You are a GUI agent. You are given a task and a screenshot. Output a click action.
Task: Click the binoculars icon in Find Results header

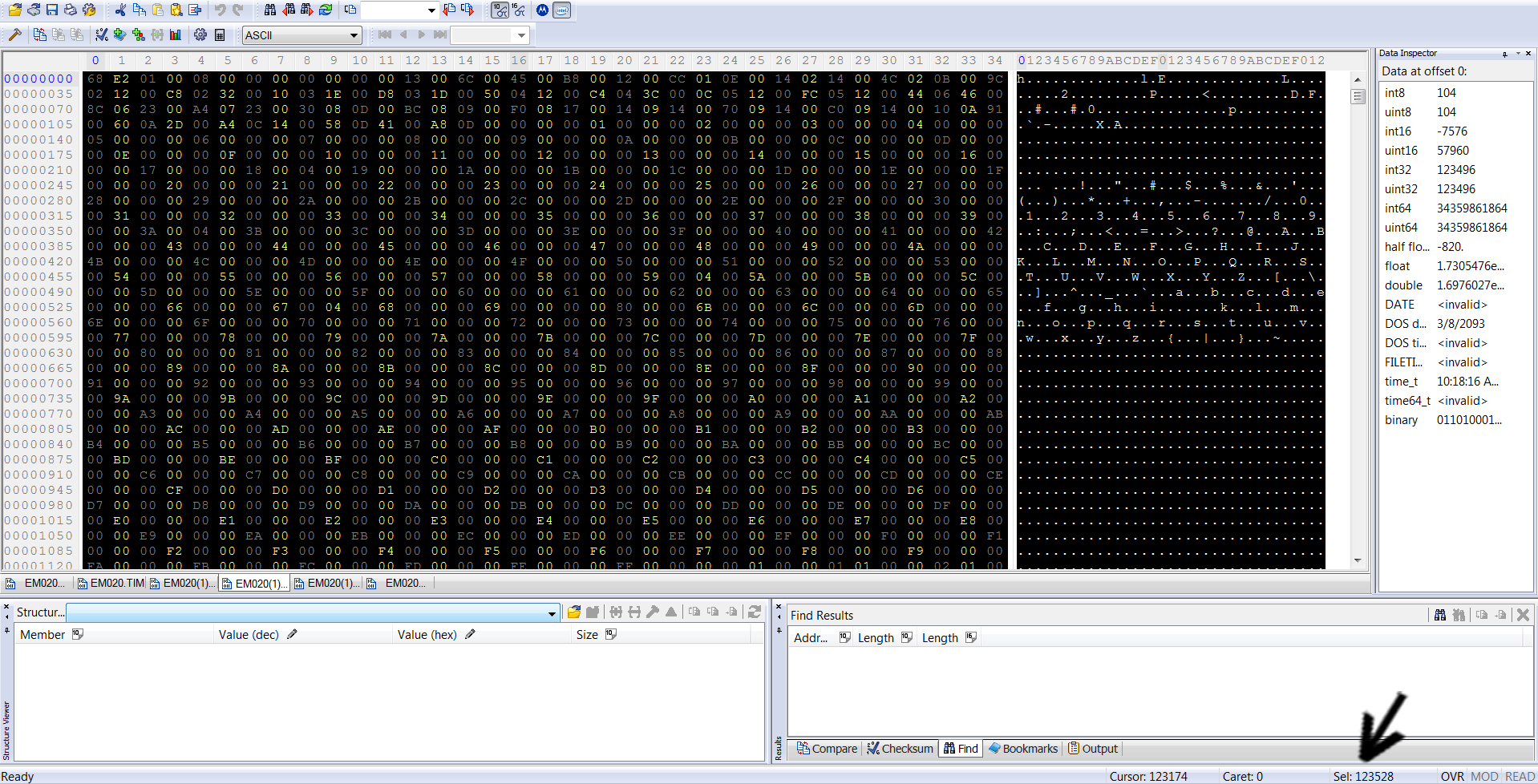pos(1440,615)
